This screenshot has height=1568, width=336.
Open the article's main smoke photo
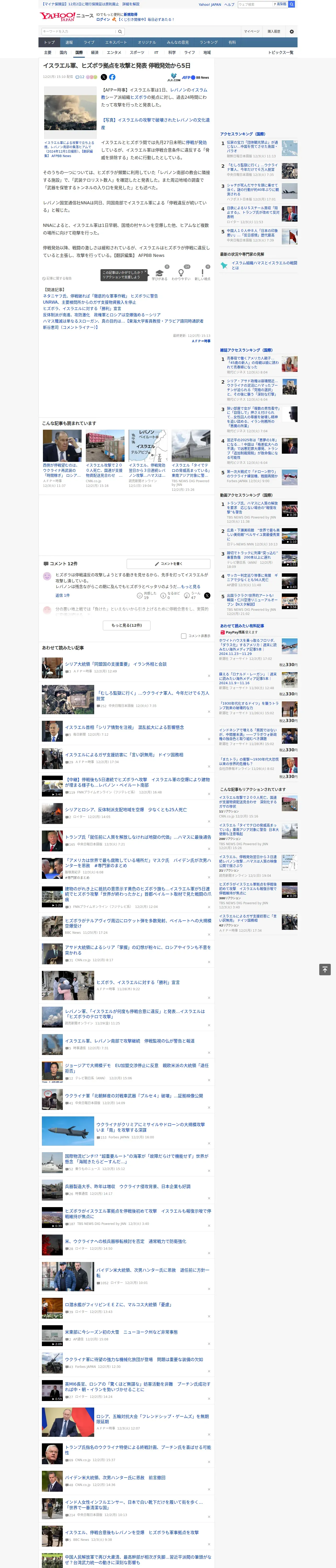[x=70, y=113]
